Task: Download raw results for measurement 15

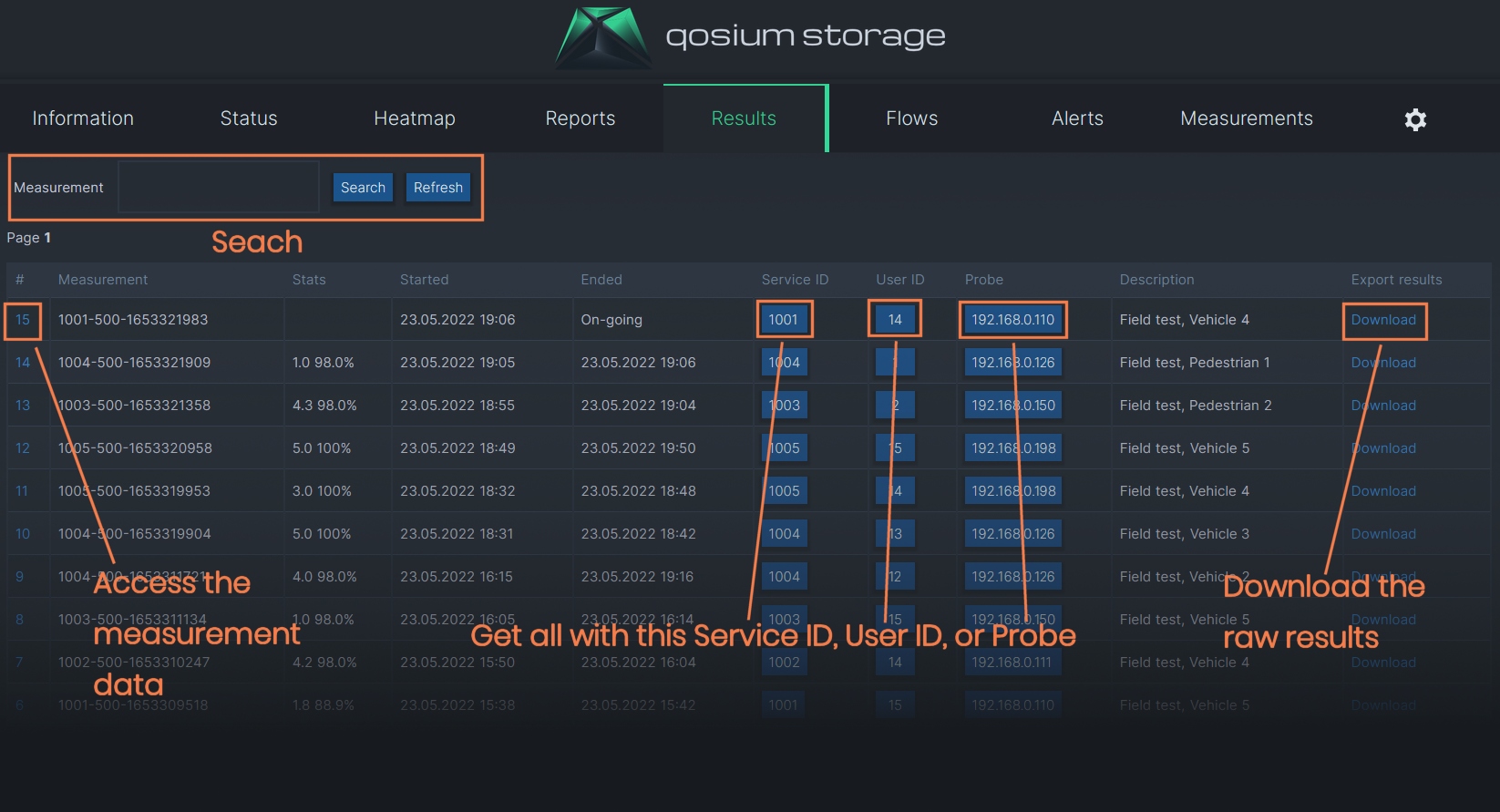Action: click(x=1382, y=320)
